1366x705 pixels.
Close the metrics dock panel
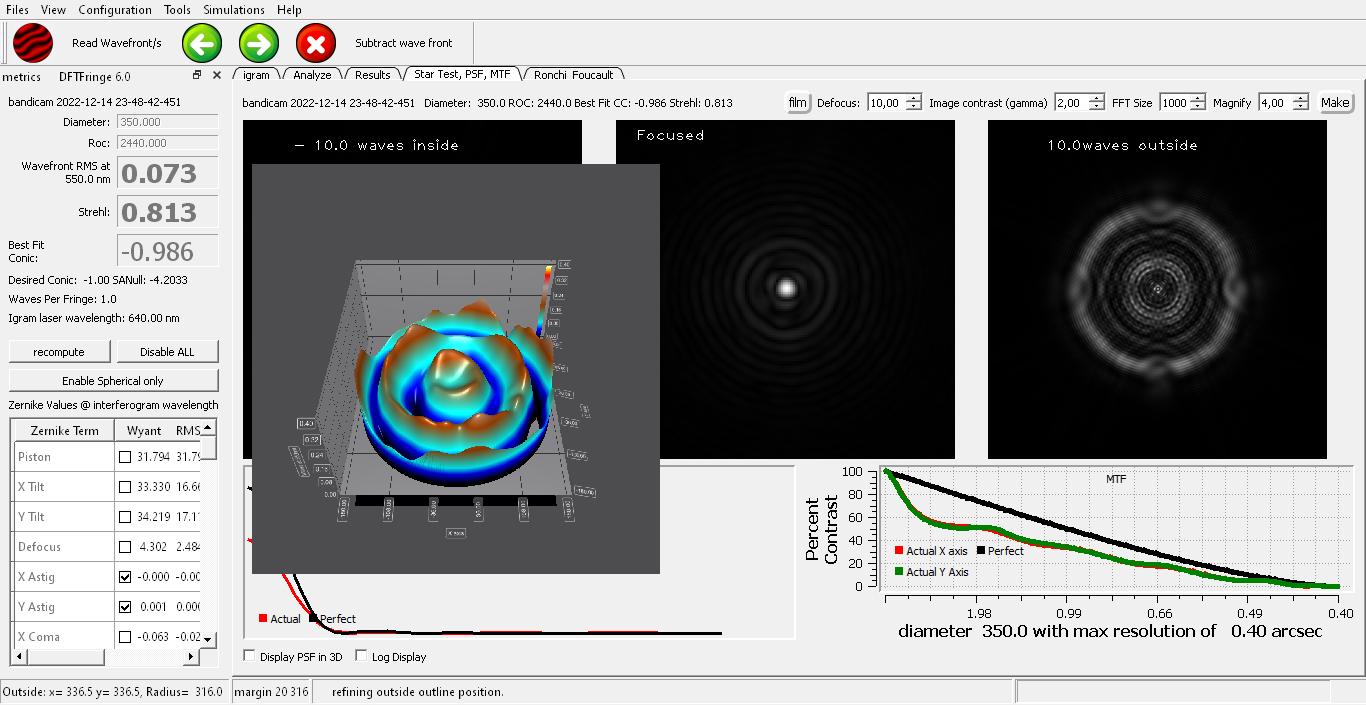pos(216,76)
